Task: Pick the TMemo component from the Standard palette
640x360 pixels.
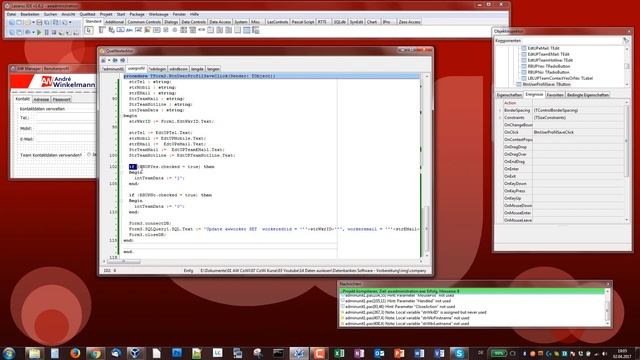Action: 147,30
